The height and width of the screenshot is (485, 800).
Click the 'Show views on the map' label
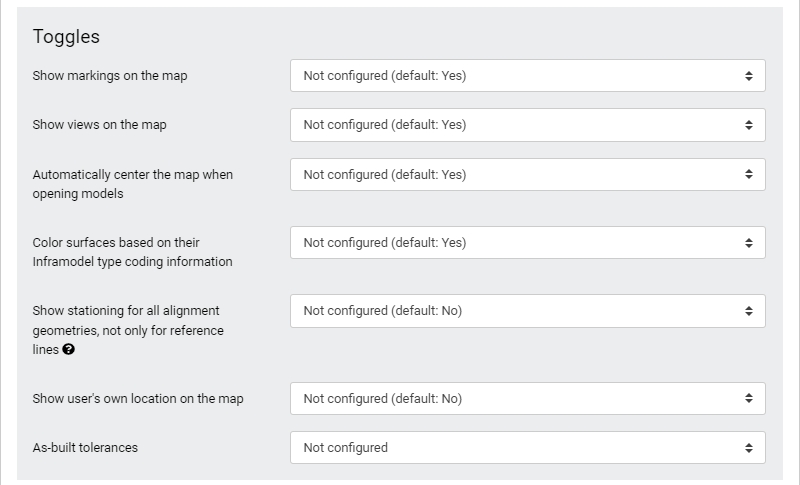[x=99, y=125]
